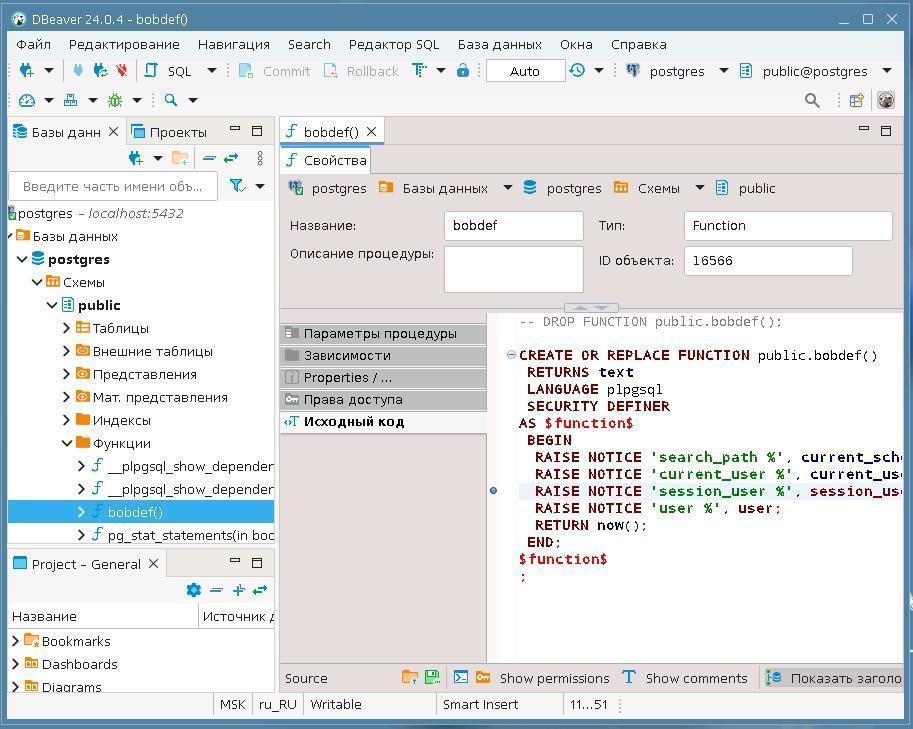Screen dimensions: 913x729
Task: Expand the Таблицы tree node
Action: pos(67,328)
